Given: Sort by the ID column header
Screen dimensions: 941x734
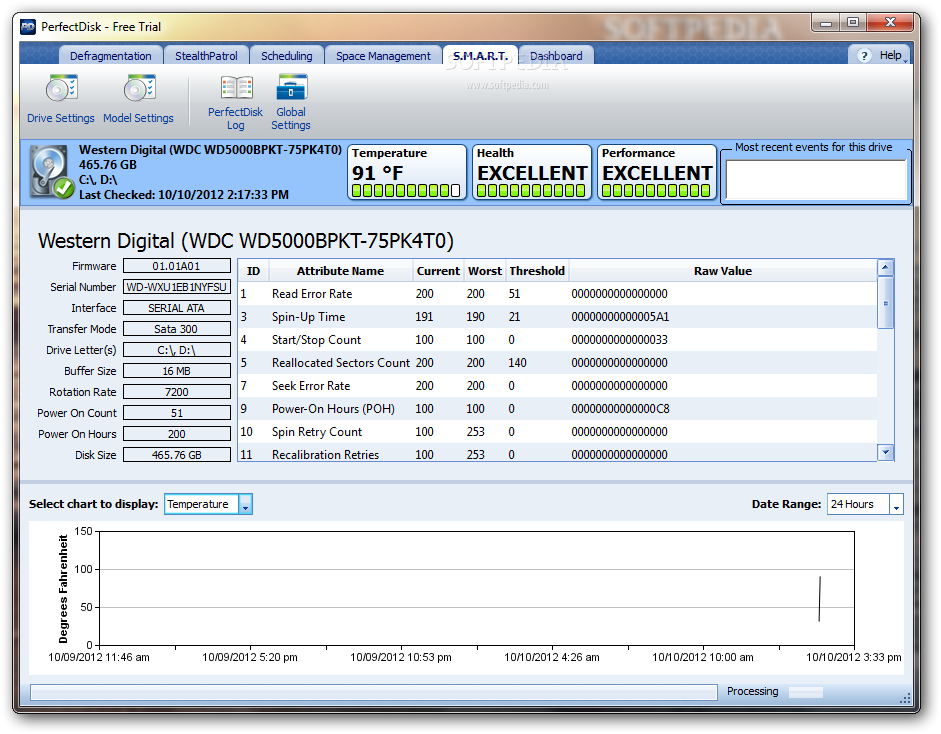Looking at the screenshot, I should tap(253, 271).
